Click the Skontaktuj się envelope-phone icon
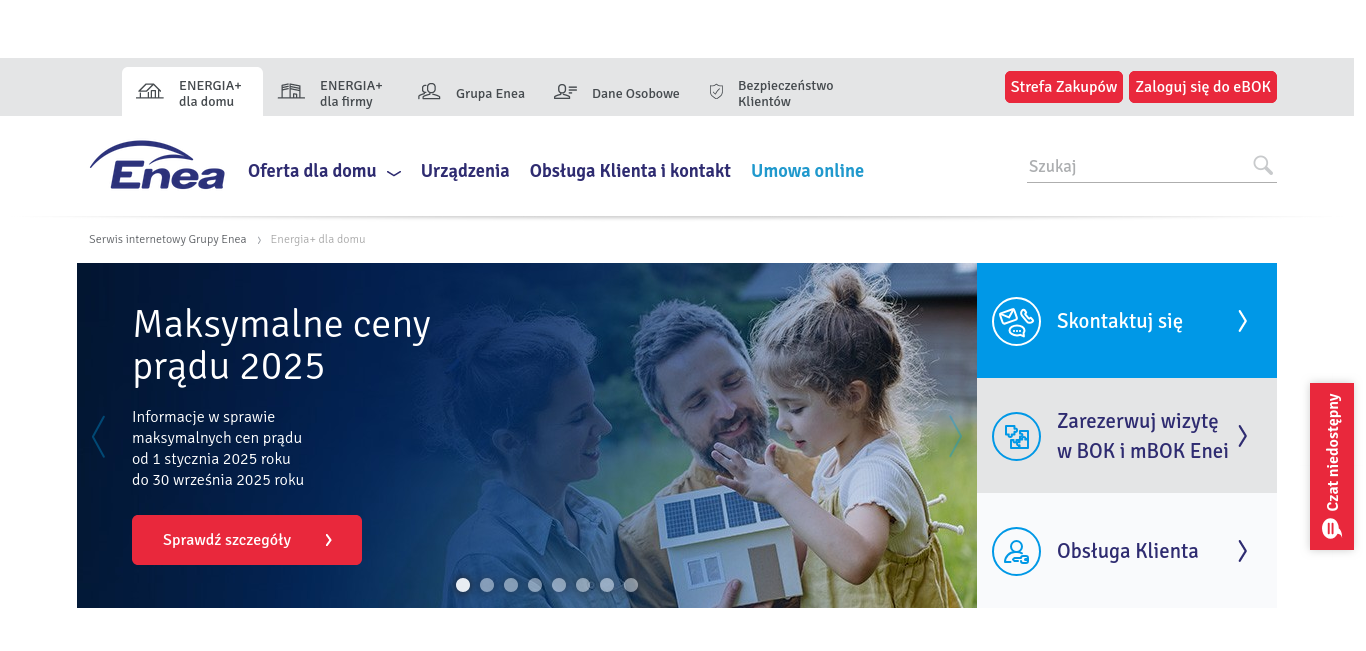Screen dimensions: 1366x651 1016,321
